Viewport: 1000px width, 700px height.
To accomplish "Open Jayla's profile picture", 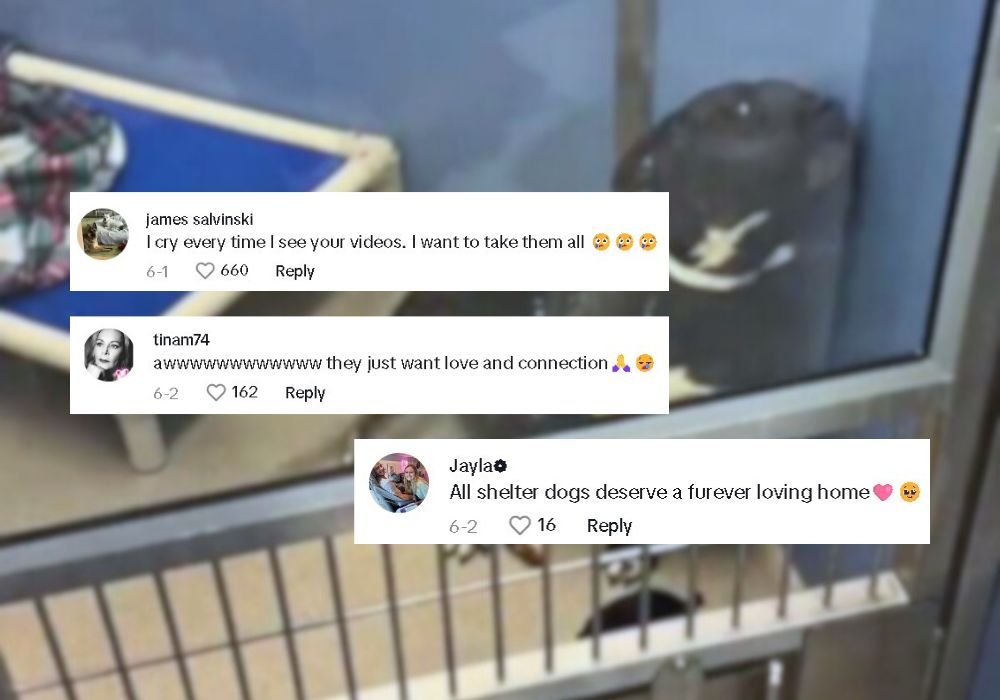I will click(x=399, y=483).
